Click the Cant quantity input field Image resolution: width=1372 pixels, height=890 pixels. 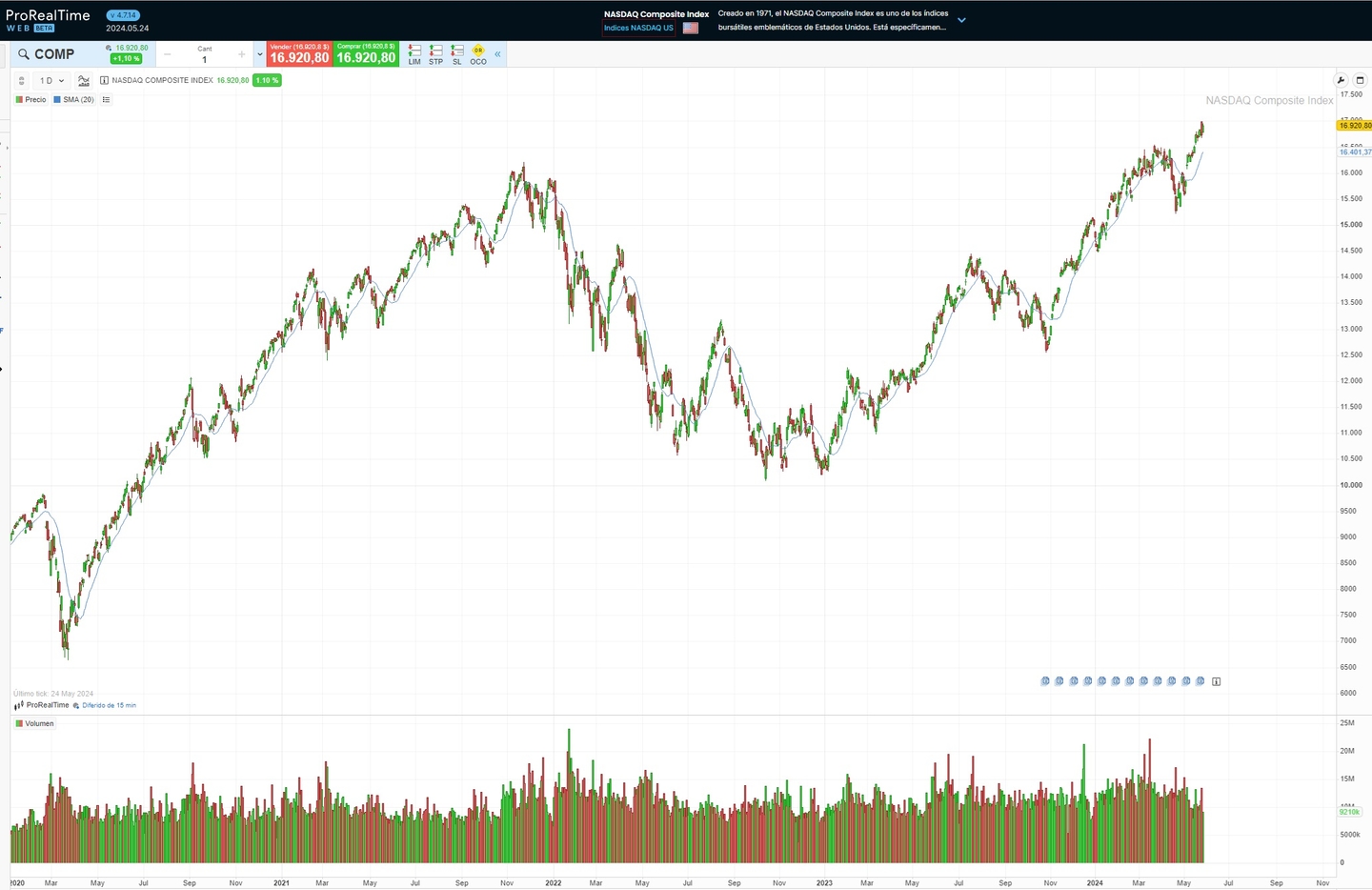click(204, 59)
